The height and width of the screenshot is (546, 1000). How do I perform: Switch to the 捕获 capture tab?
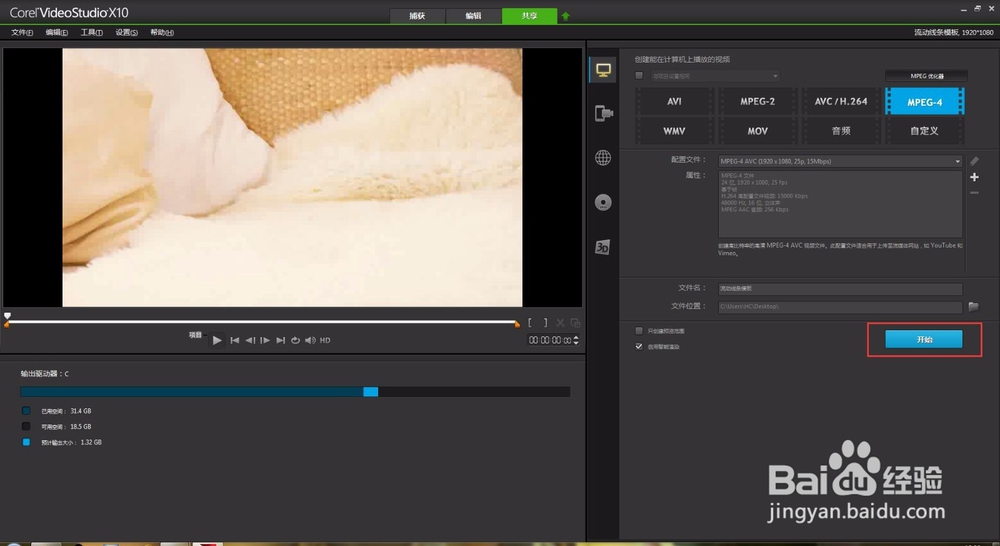417,16
